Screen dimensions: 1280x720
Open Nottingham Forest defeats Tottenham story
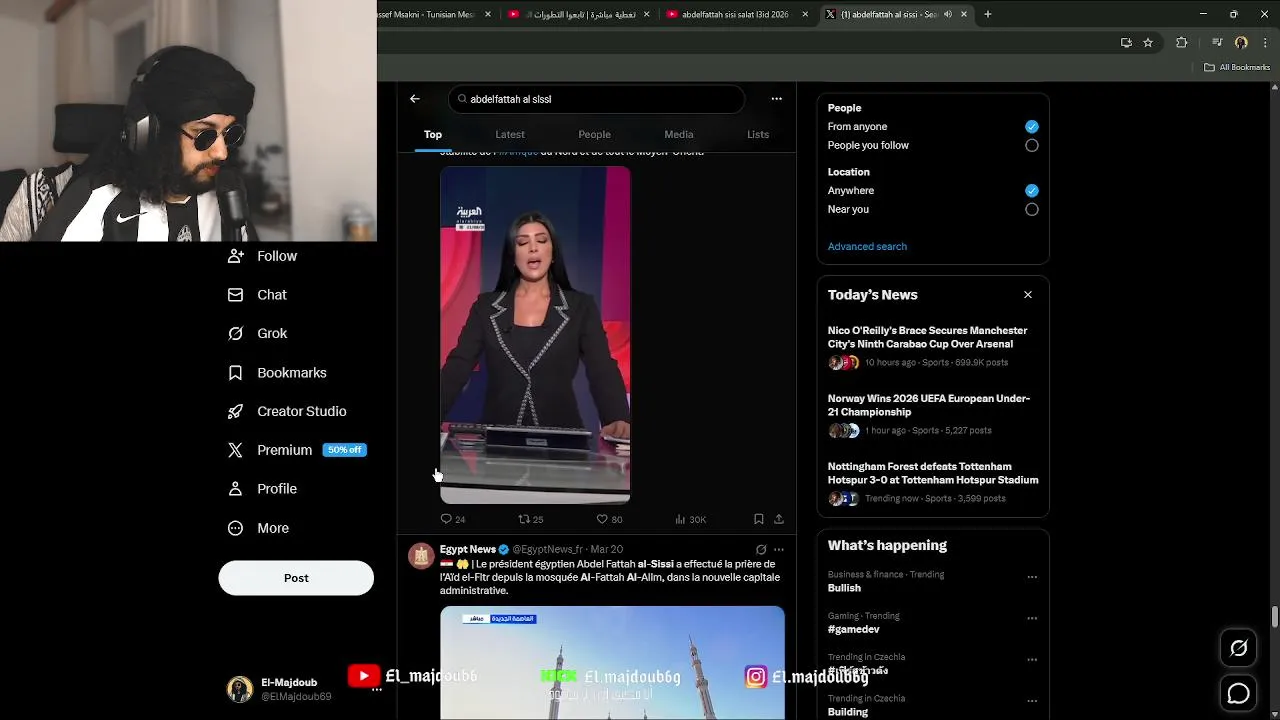point(932,482)
